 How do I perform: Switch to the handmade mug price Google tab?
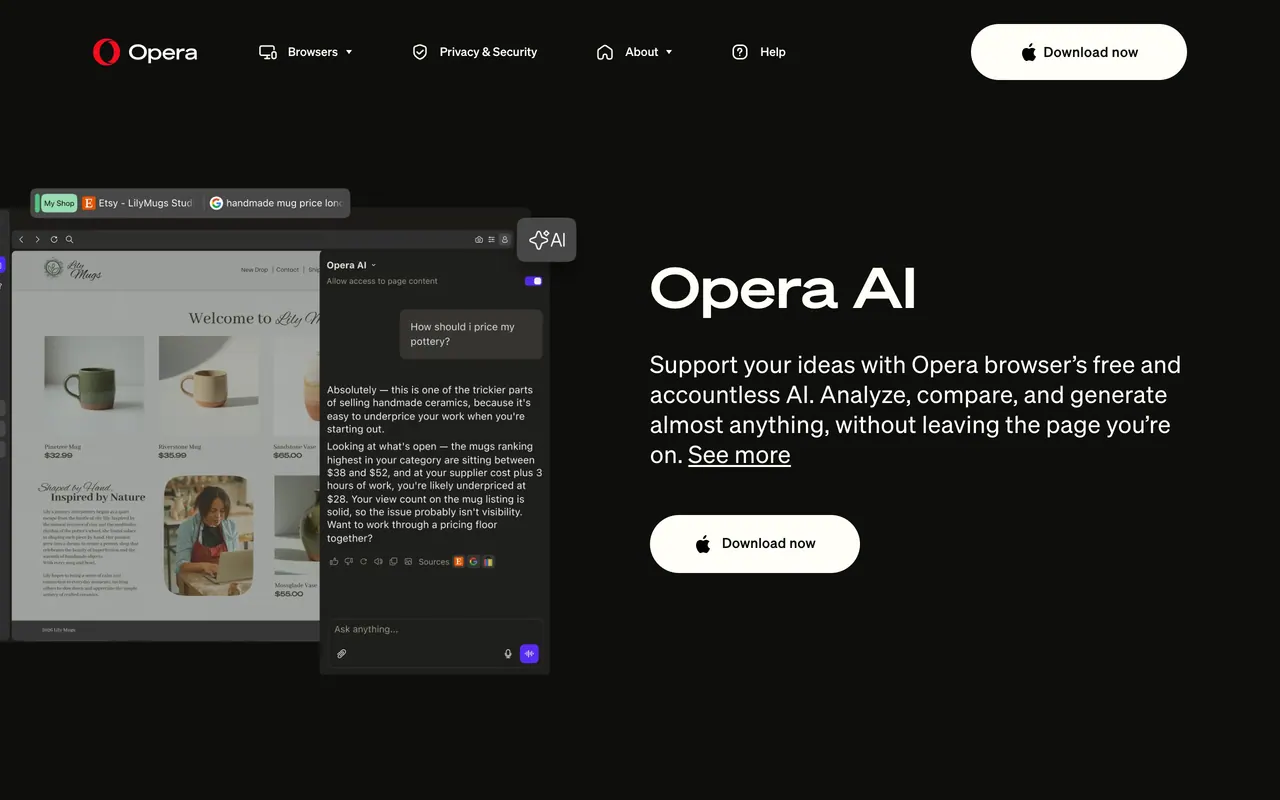(x=276, y=203)
